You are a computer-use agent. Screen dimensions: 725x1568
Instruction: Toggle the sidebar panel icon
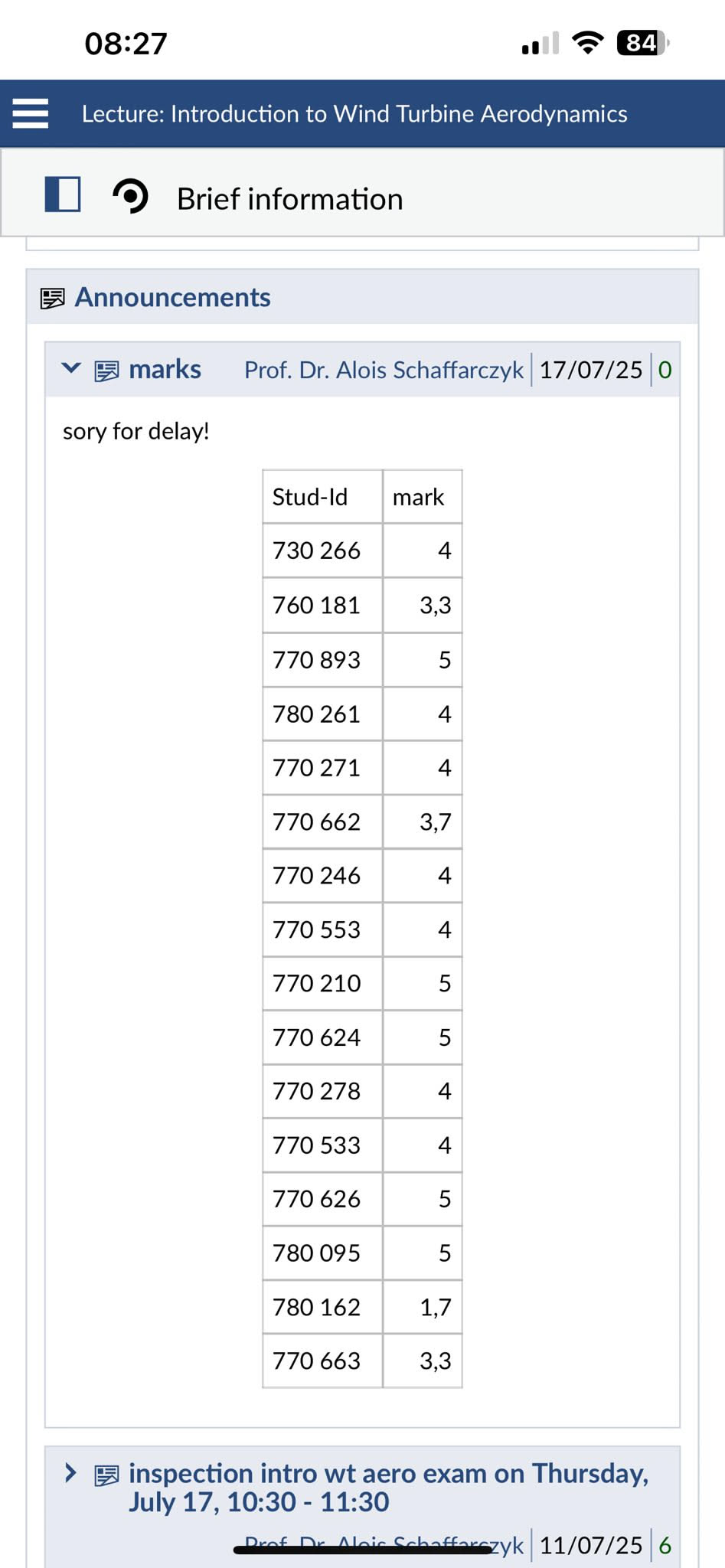(63, 194)
